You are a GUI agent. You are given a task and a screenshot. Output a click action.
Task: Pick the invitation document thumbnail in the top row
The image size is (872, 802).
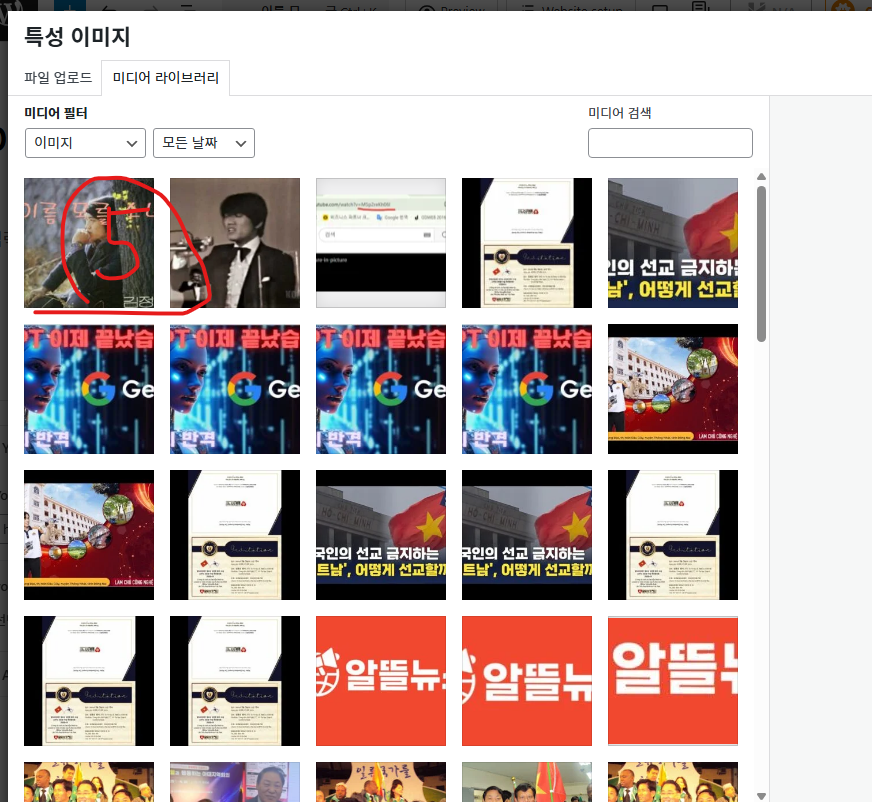tap(527, 243)
